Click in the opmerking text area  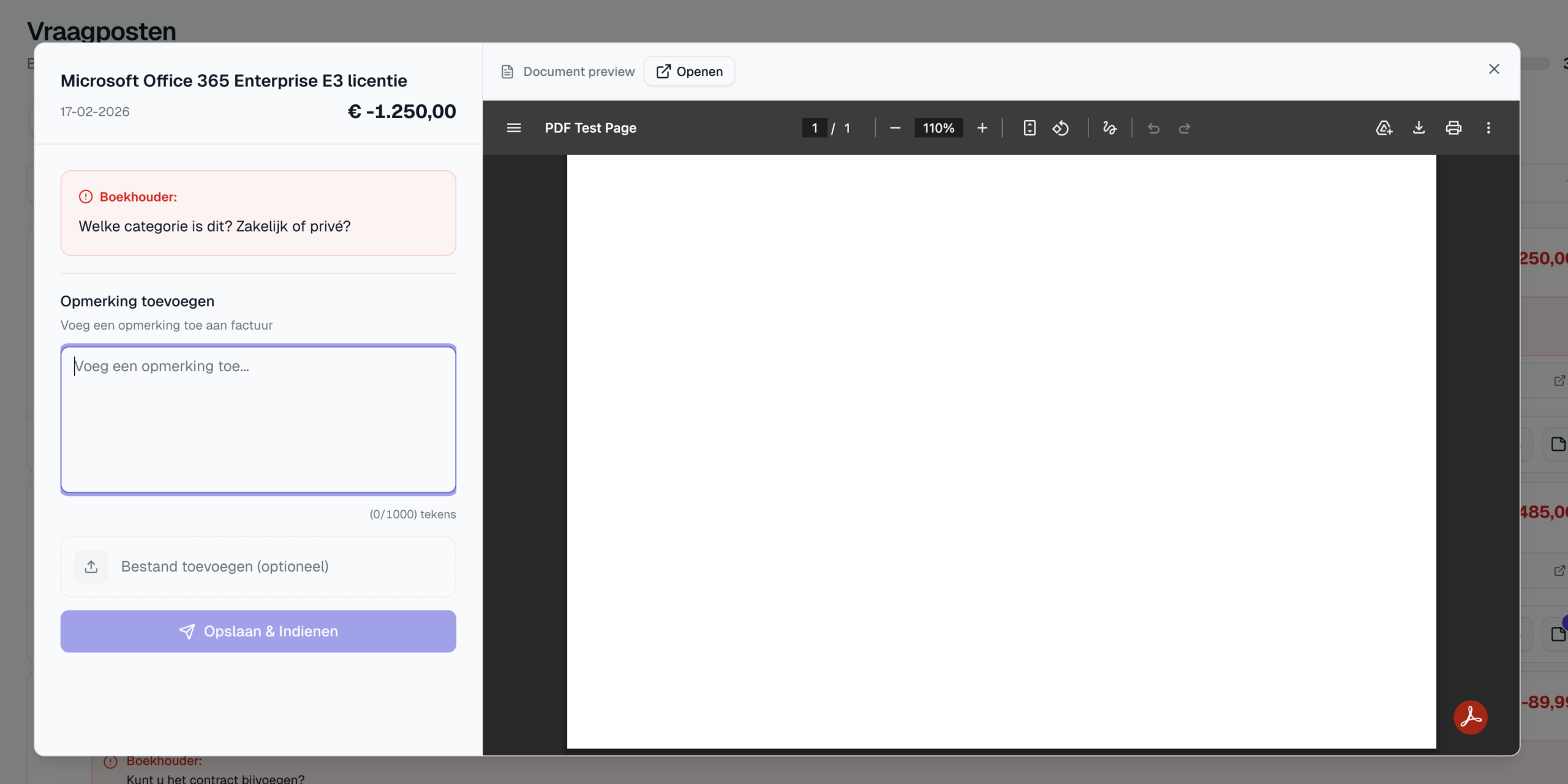[258, 420]
